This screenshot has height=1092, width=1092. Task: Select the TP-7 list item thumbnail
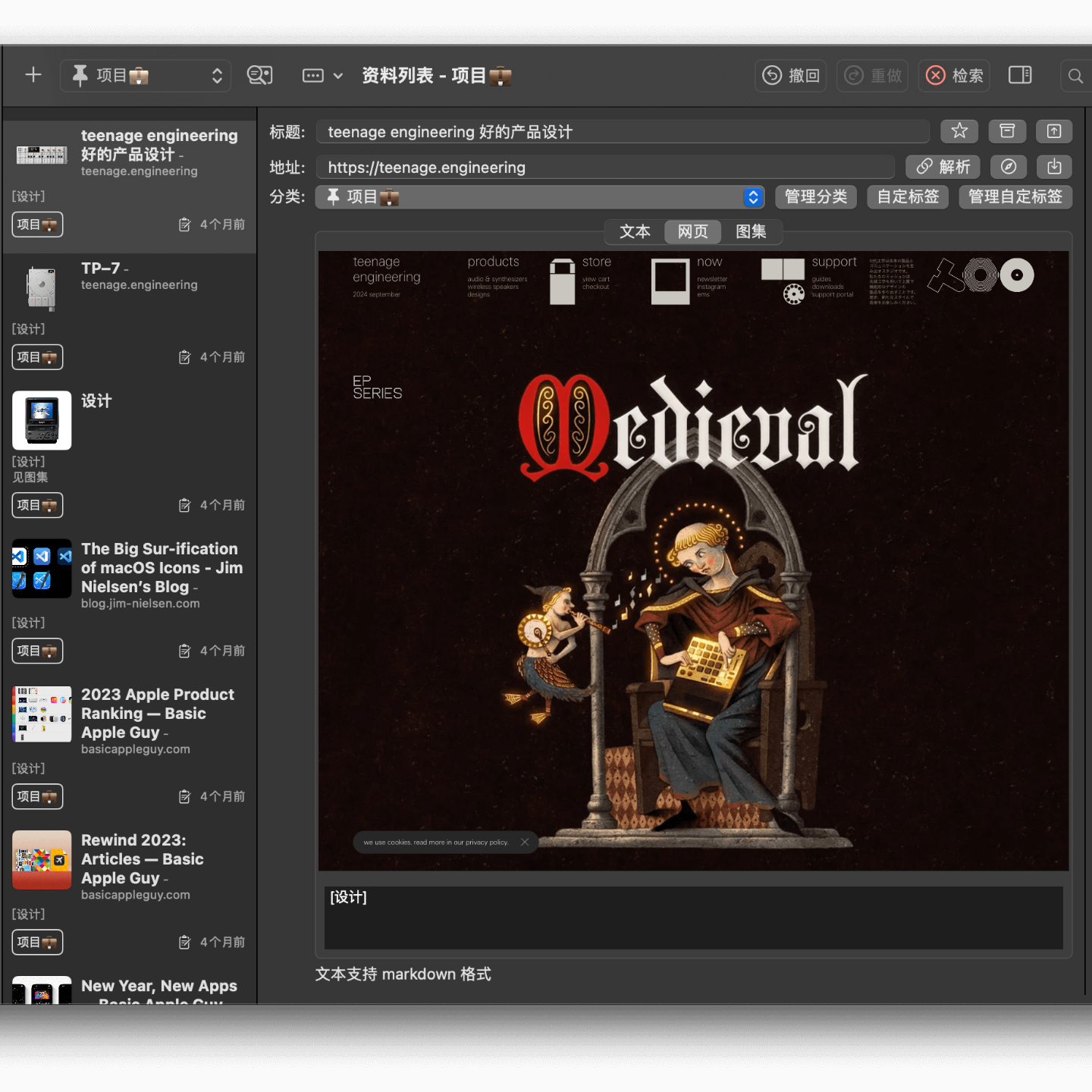[42, 287]
